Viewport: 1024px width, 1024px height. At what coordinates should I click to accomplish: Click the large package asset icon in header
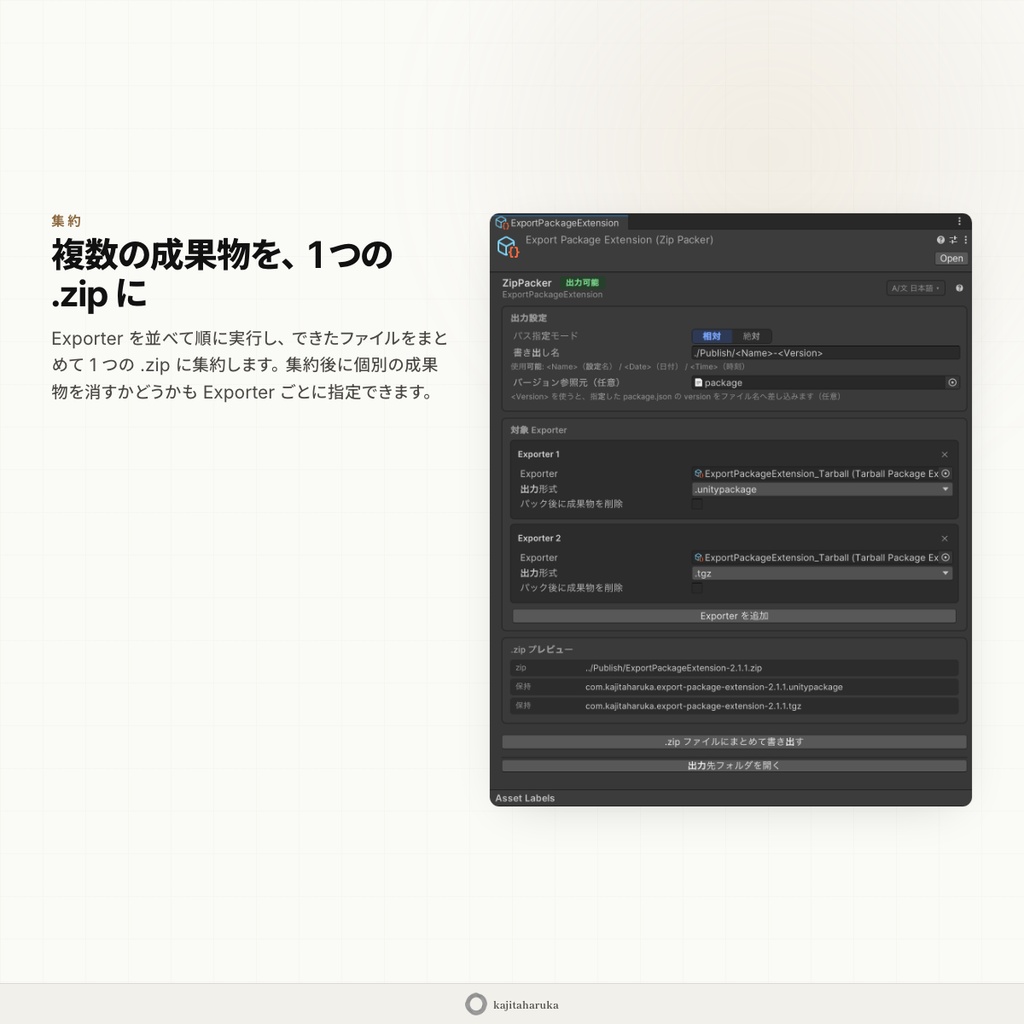point(508,247)
